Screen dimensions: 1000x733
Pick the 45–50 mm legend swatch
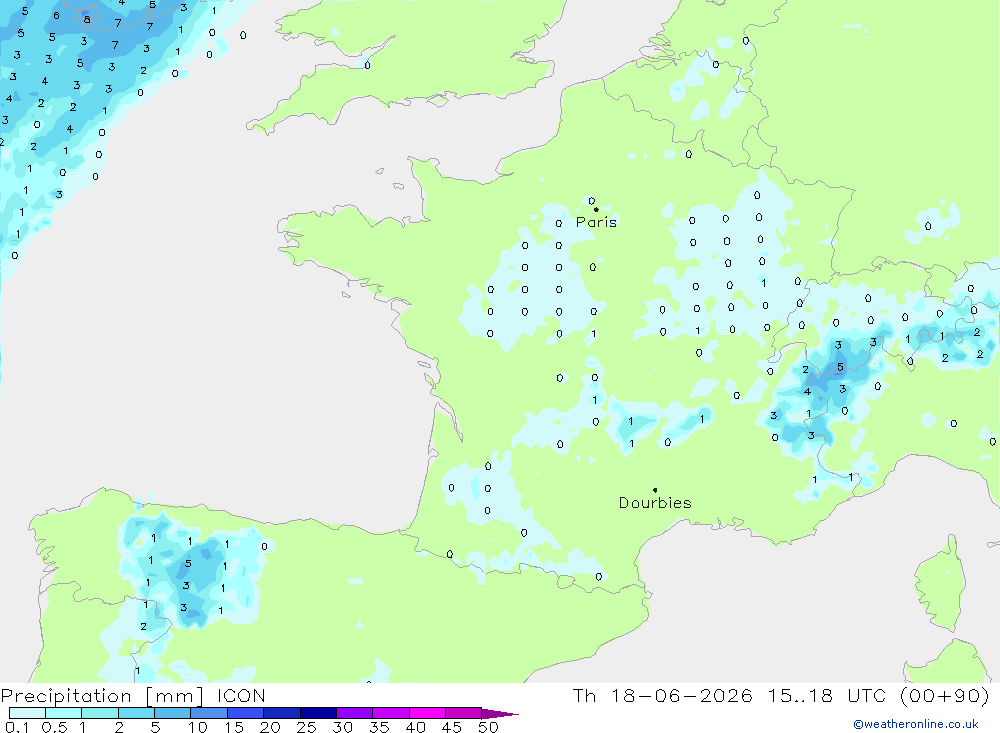(464, 713)
